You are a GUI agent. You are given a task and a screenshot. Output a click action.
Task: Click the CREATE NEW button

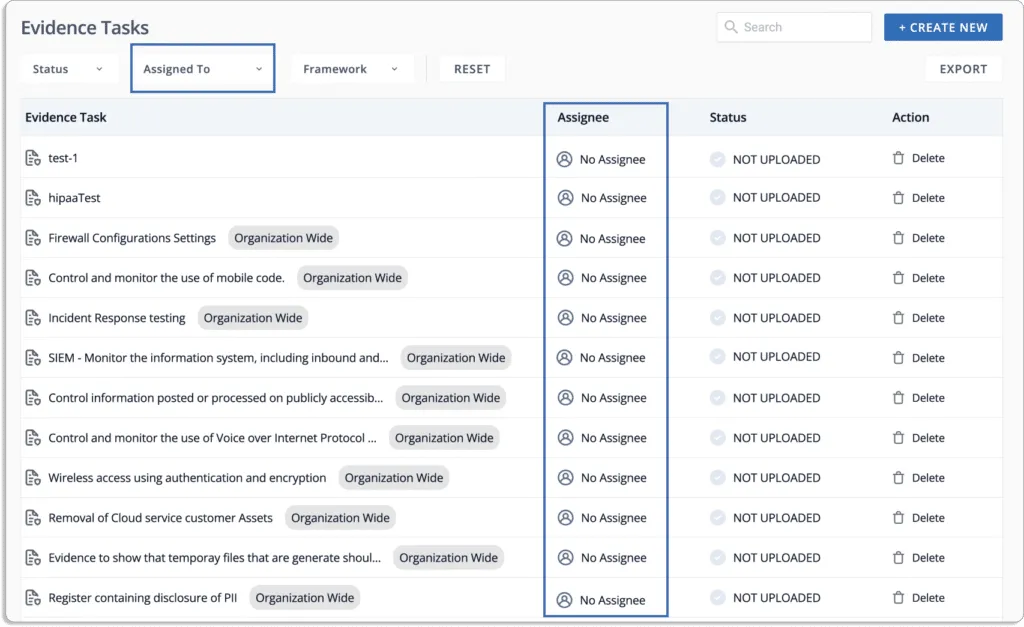point(943,27)
